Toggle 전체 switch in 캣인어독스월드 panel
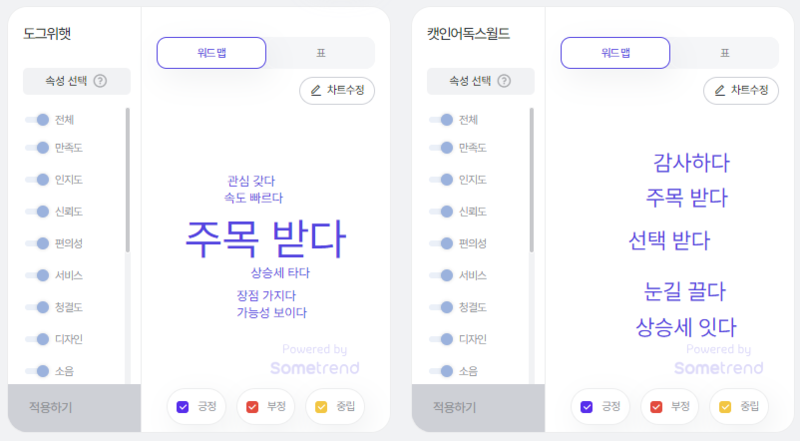Screen dimensions: 800x441 (x=441, y=120)
